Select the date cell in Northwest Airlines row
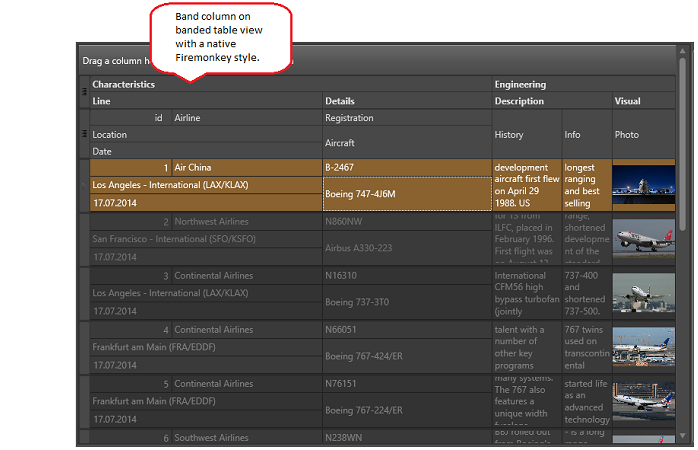The image size is (698, 450). click(206, 257)
